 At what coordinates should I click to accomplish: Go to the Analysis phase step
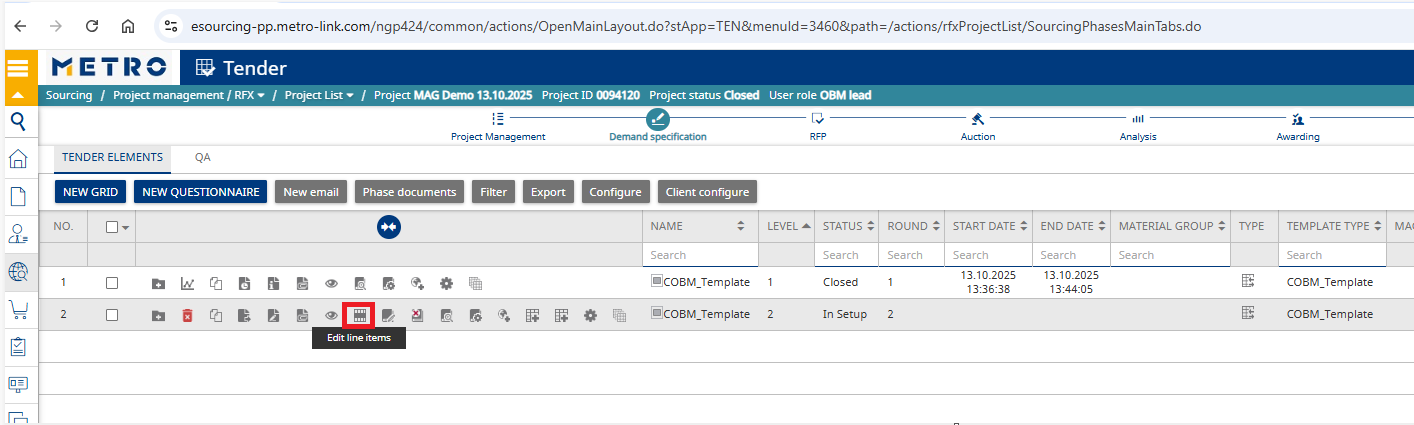[1138, 126]
